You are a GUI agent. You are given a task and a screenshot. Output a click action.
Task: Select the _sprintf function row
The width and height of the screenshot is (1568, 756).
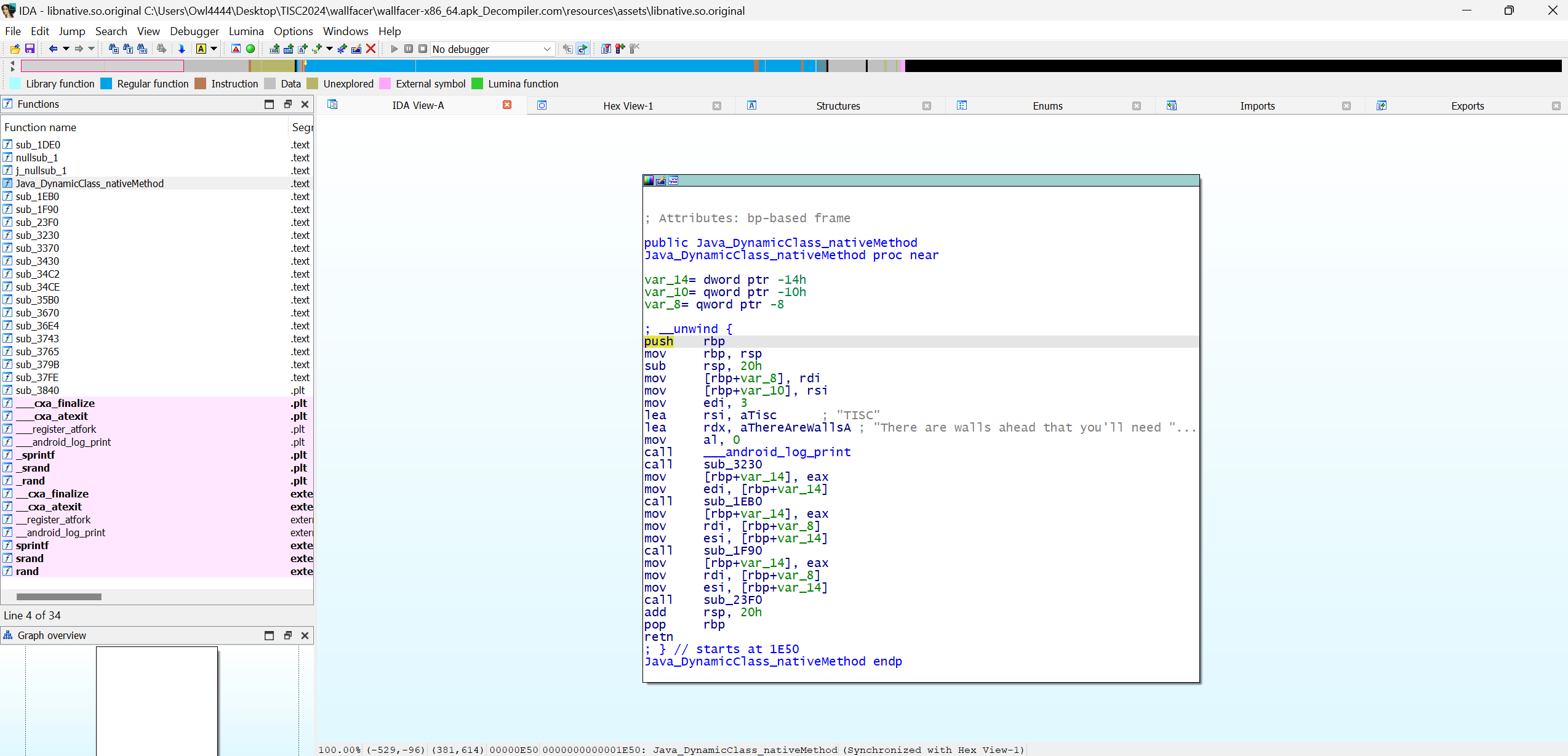tap(157, 455)
